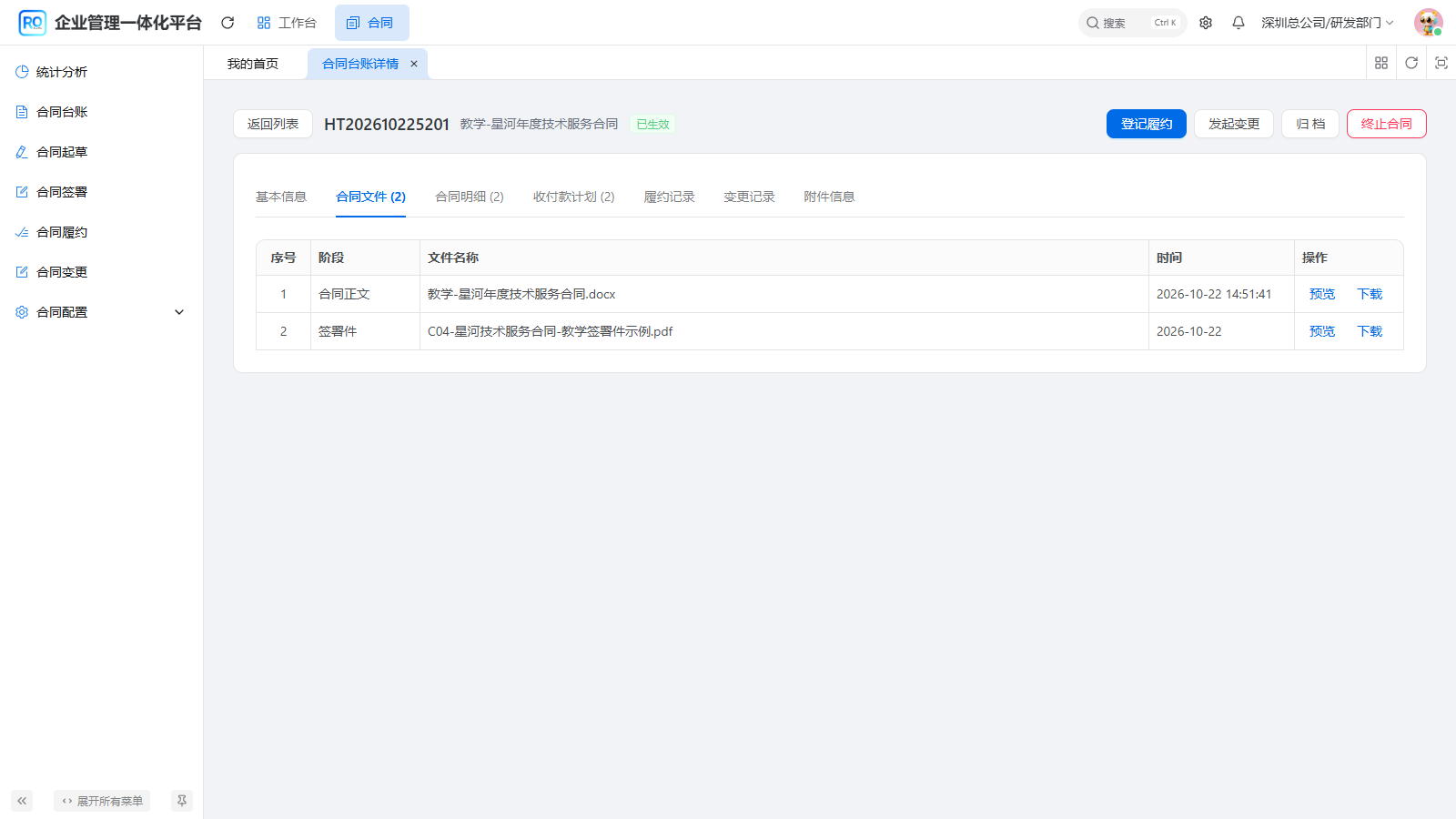
Task: Open 统计分析 in the sidebar
Action: pos(101,72)
